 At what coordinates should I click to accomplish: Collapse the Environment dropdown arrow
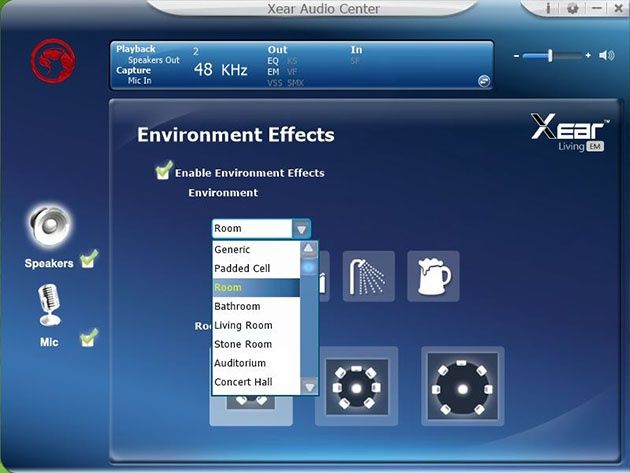click(x=301, y=229)
